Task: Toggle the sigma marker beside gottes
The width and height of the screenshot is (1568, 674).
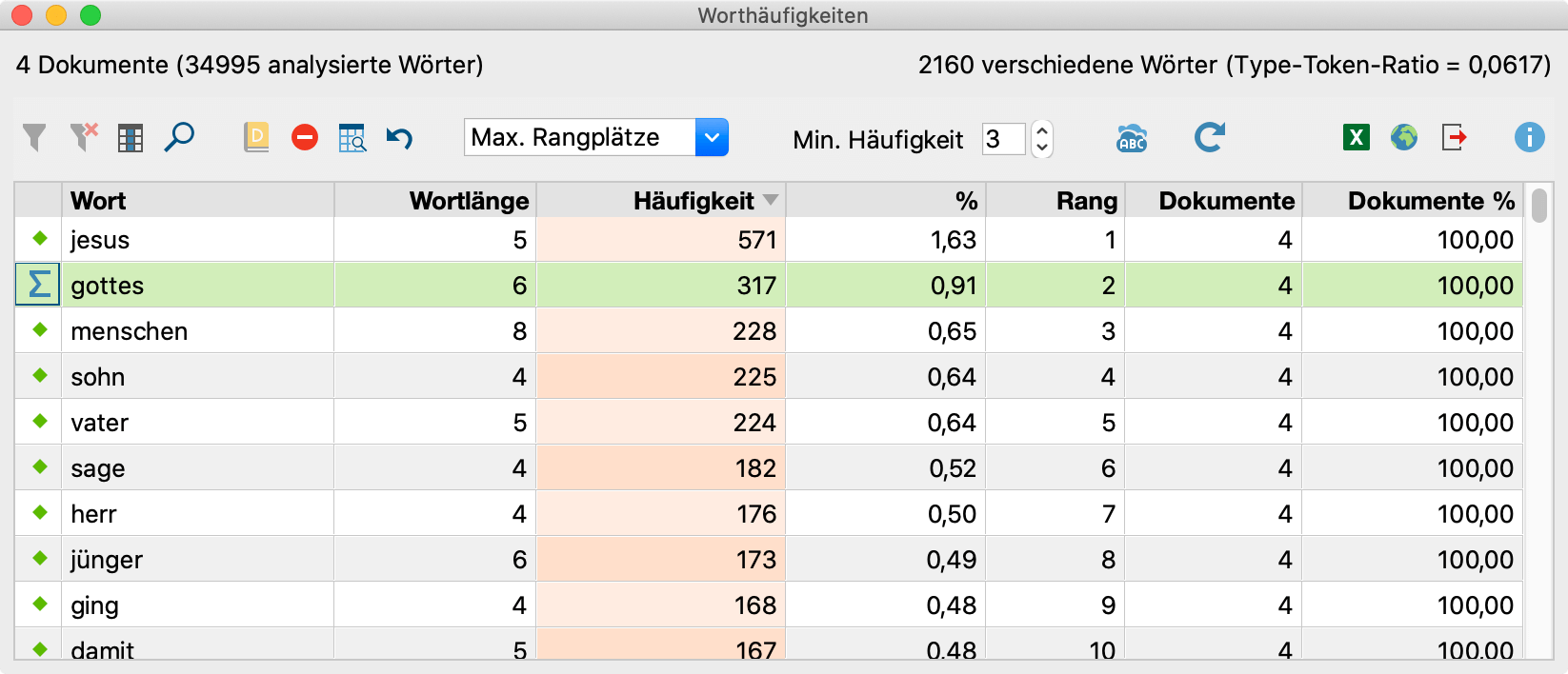Action: click(x=39, y=285)
